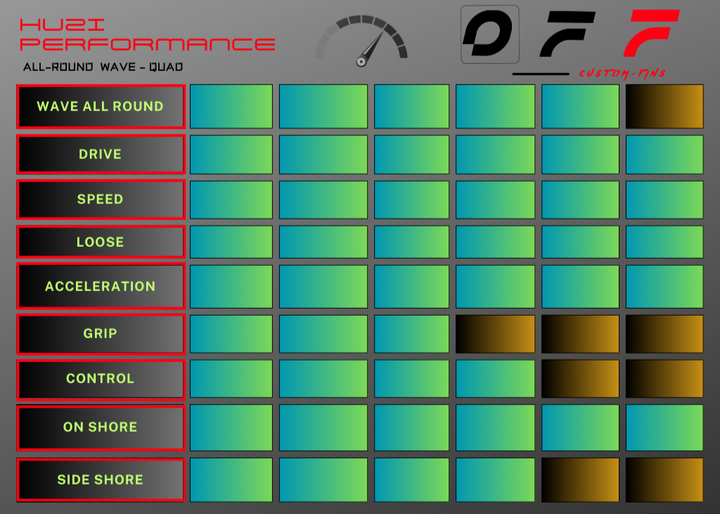
Task: Select the ON SHORE row label
Action: click(x=100, y=427)
